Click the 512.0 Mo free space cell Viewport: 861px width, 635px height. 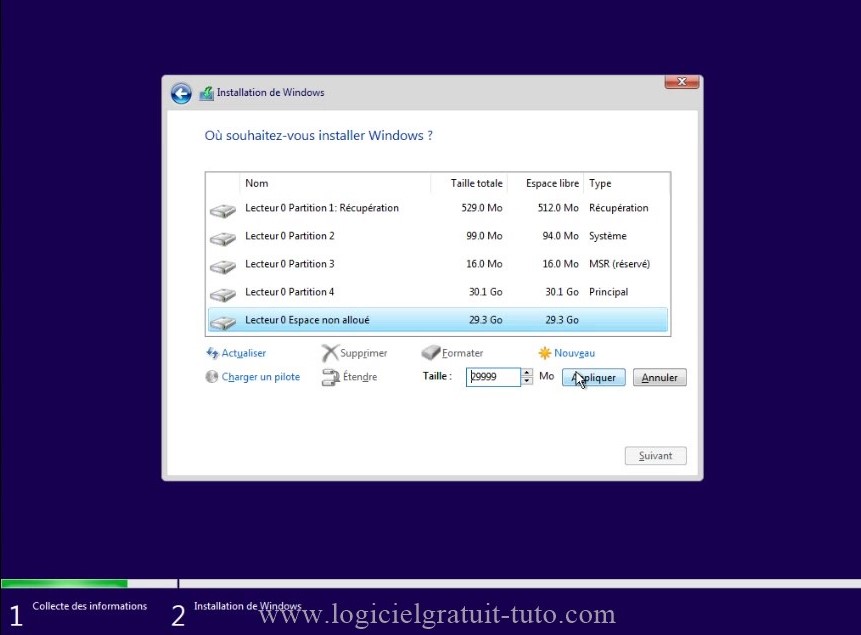click(x=558, y=208)
